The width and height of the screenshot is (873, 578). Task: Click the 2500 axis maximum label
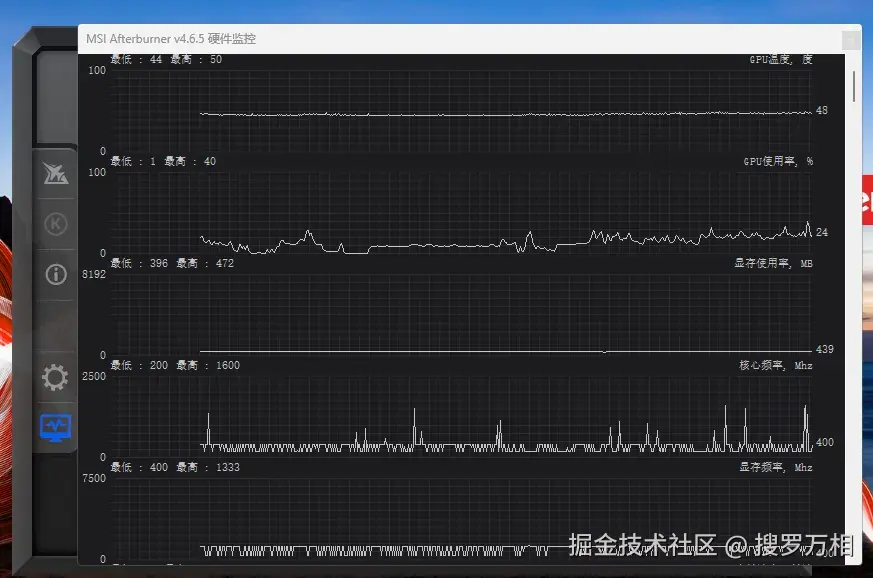[x=94, y=376]
